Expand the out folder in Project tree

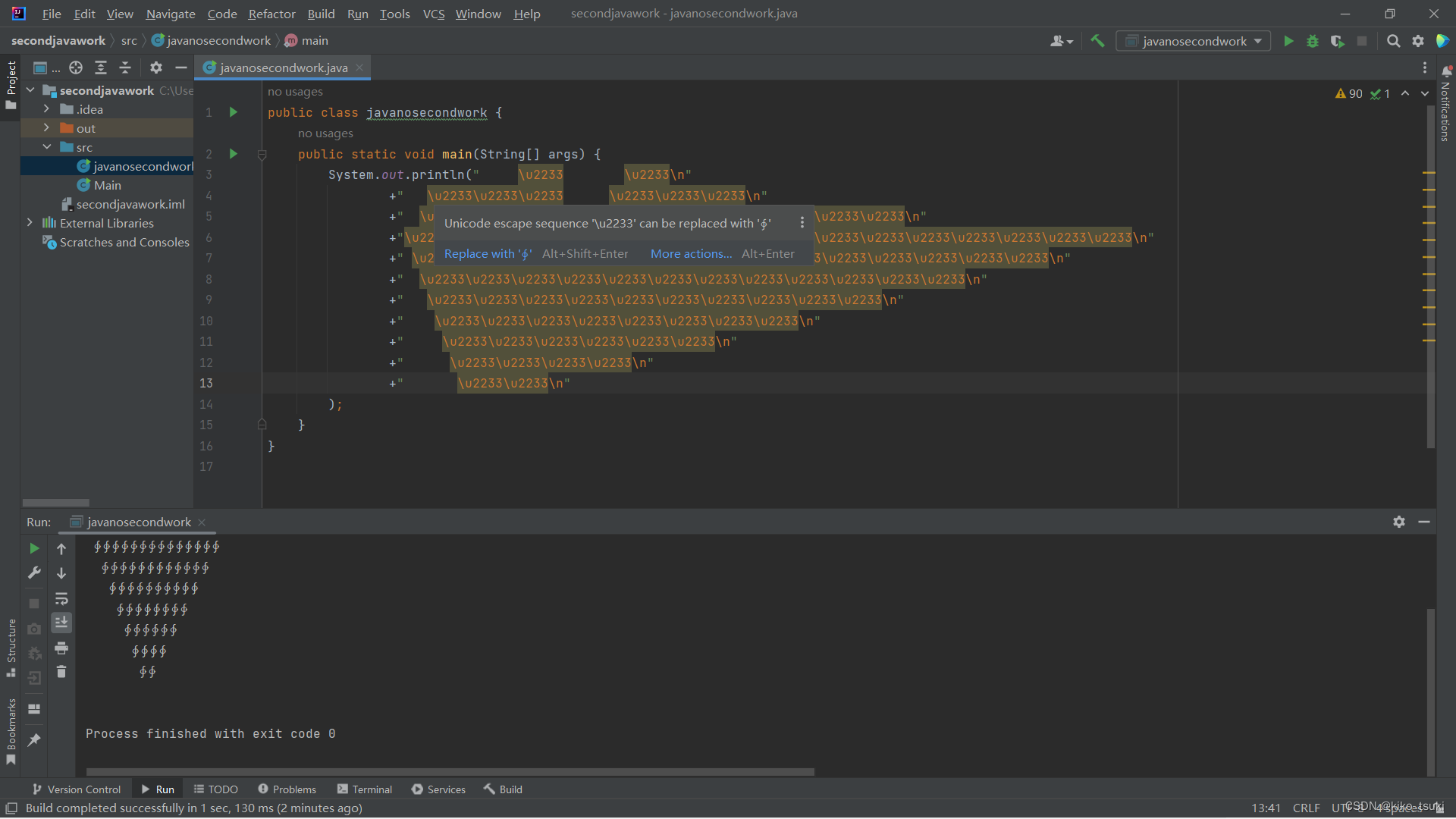coord(46,127)
